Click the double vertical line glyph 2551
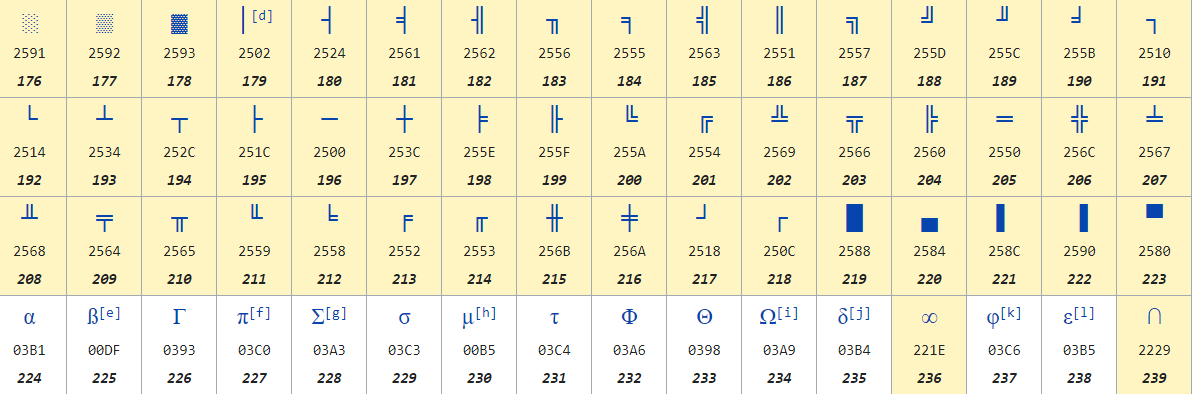1201x394 pixels. (779, 20)
